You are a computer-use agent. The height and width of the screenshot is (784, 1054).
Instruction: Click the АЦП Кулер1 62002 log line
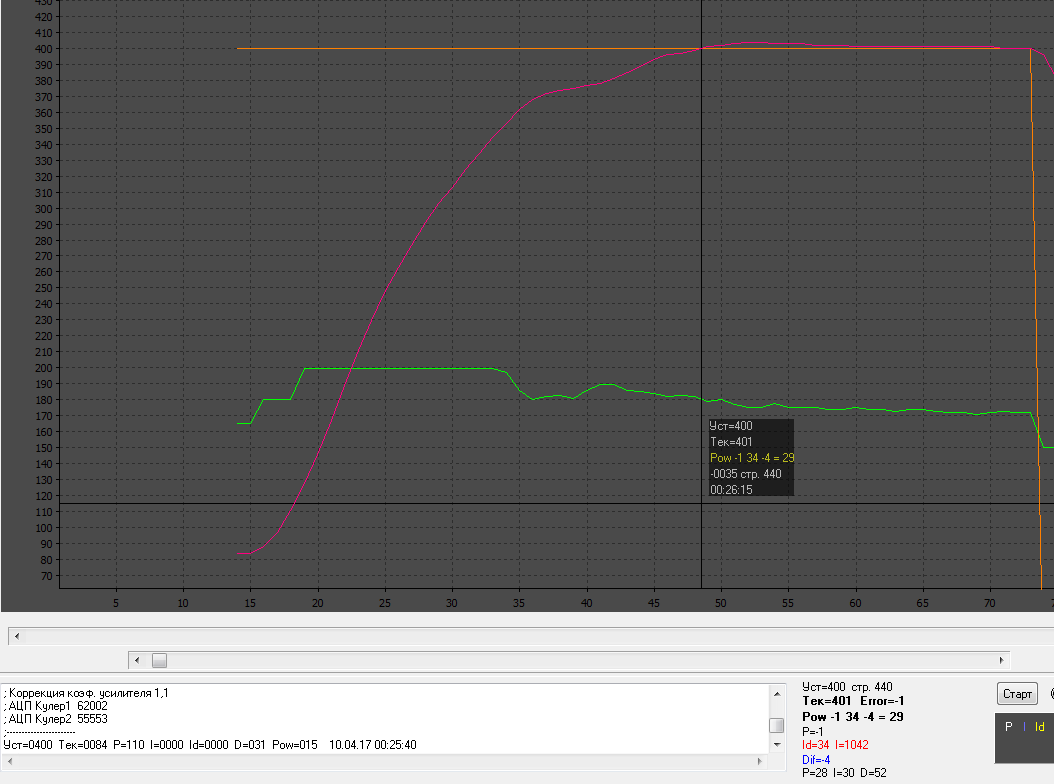coord(56,705)
